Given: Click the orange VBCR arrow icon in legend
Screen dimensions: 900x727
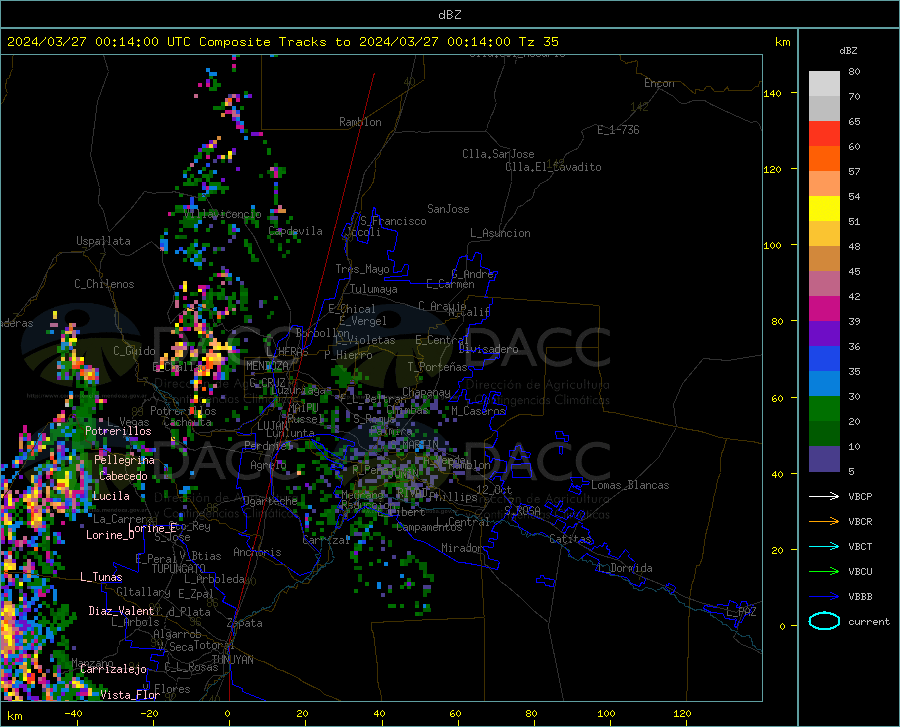Looking at the screenshot, I should [824, 522].
